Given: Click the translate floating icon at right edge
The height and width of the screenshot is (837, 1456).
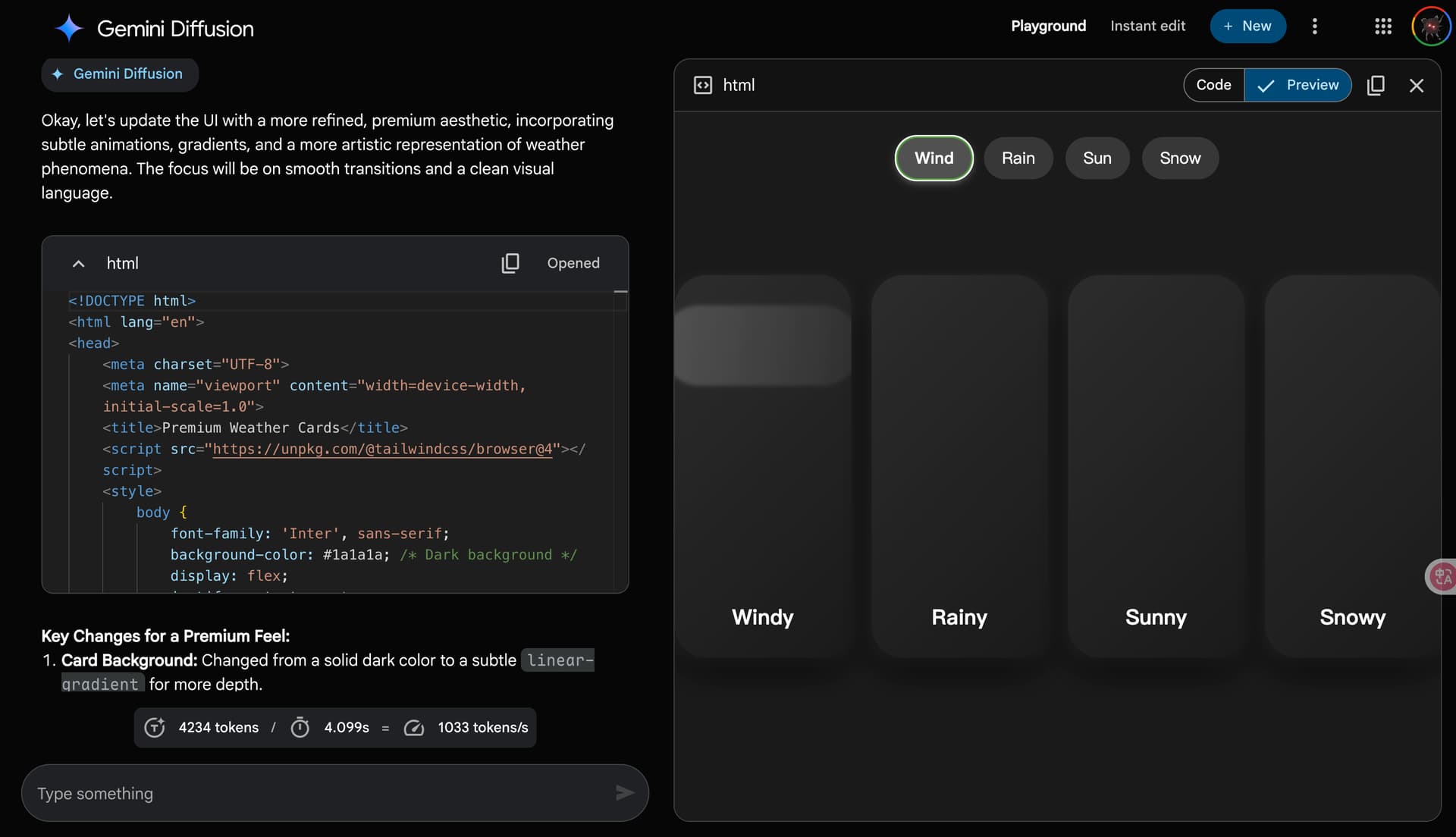Looking at the screenshot, I should click(x=1441, y=577).
